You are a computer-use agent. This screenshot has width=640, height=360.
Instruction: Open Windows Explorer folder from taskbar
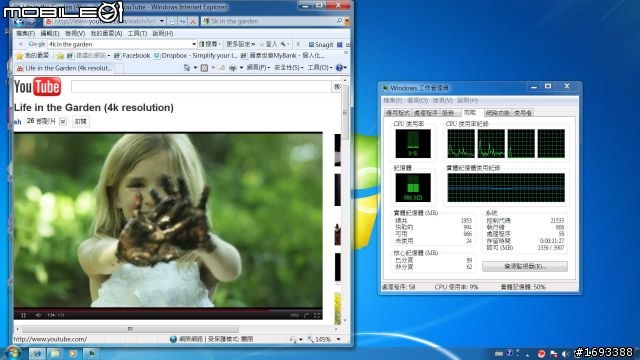click(55, 353)
